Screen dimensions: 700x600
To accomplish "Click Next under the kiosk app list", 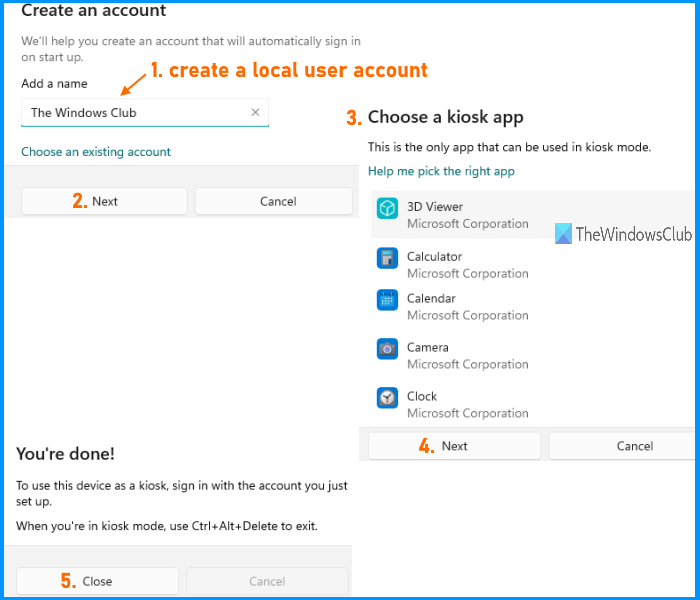I will 454,446.
